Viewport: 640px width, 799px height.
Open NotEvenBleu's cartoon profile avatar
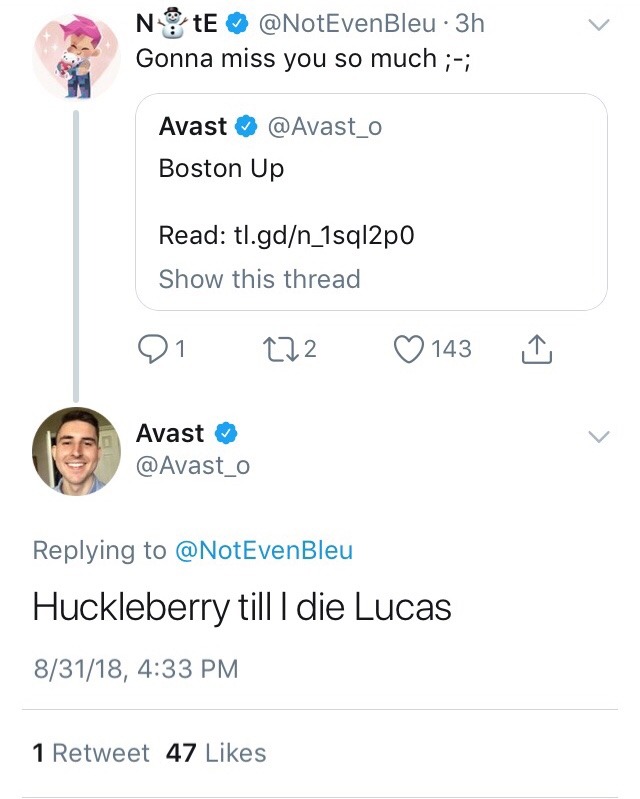(x=76, y=57)
